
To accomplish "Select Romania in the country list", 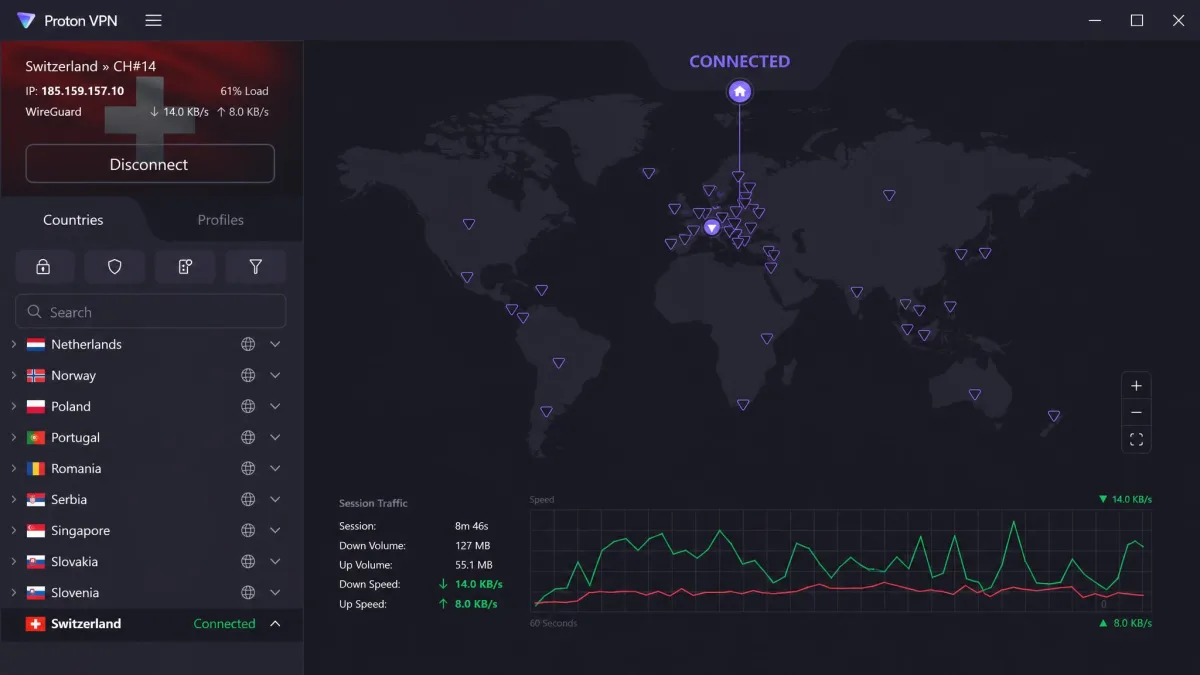I will (x=76, y=468).
